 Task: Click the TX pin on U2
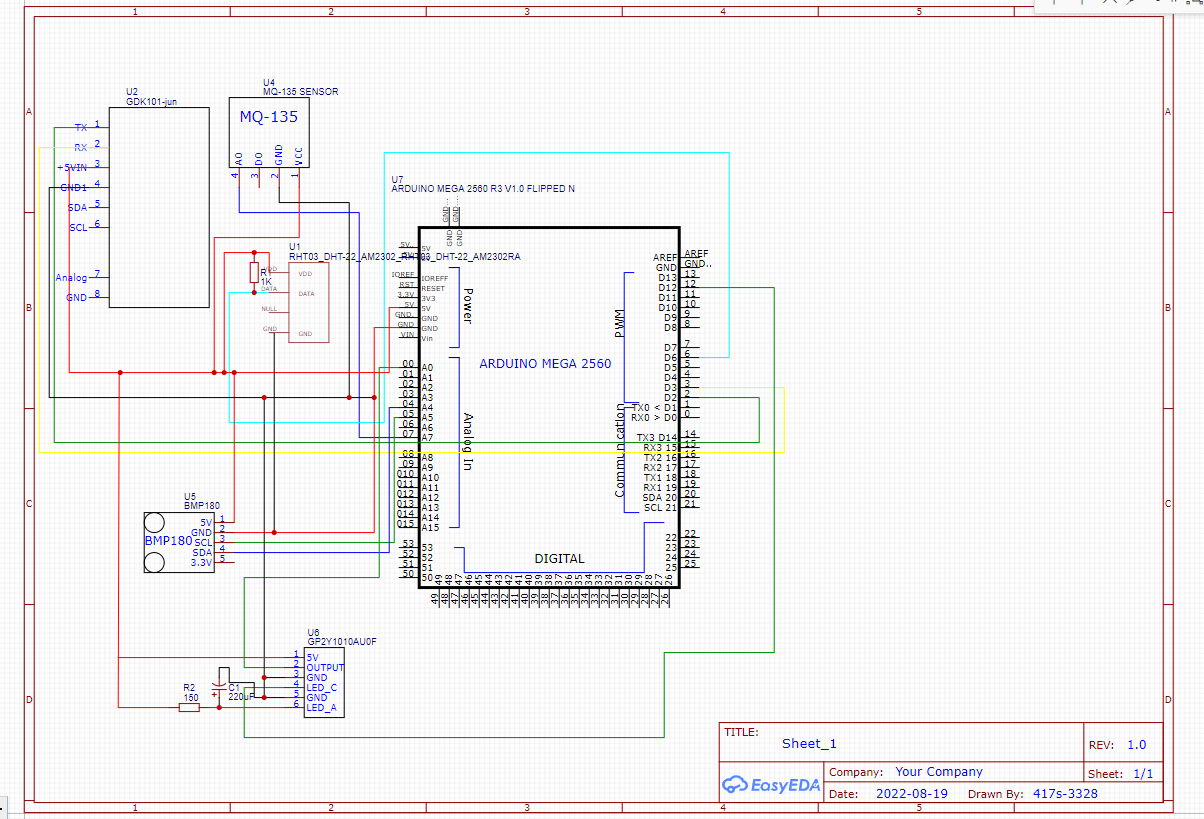point(81,128)
